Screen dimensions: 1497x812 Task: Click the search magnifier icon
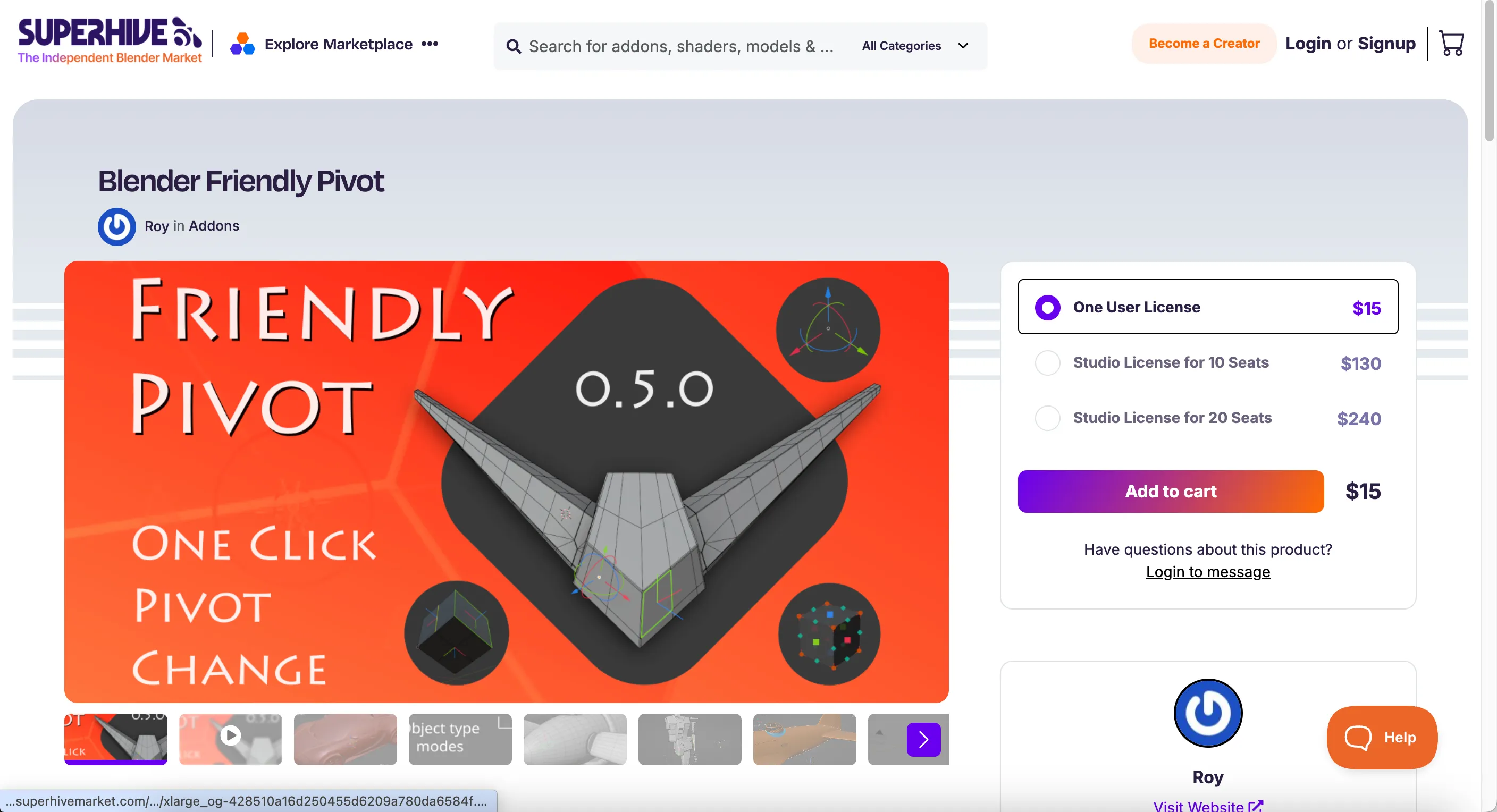[513, 46]
